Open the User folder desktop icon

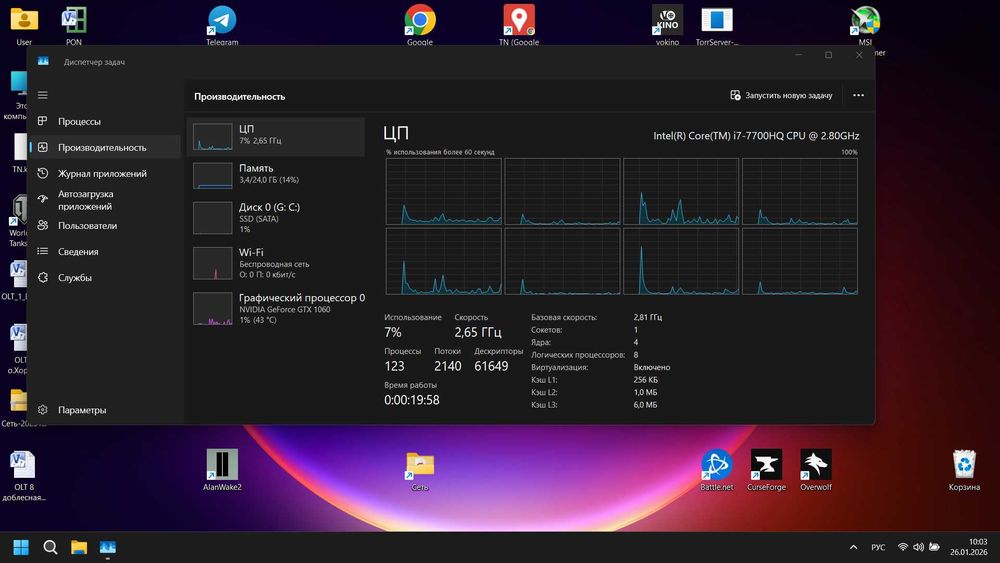click(24, 25)
